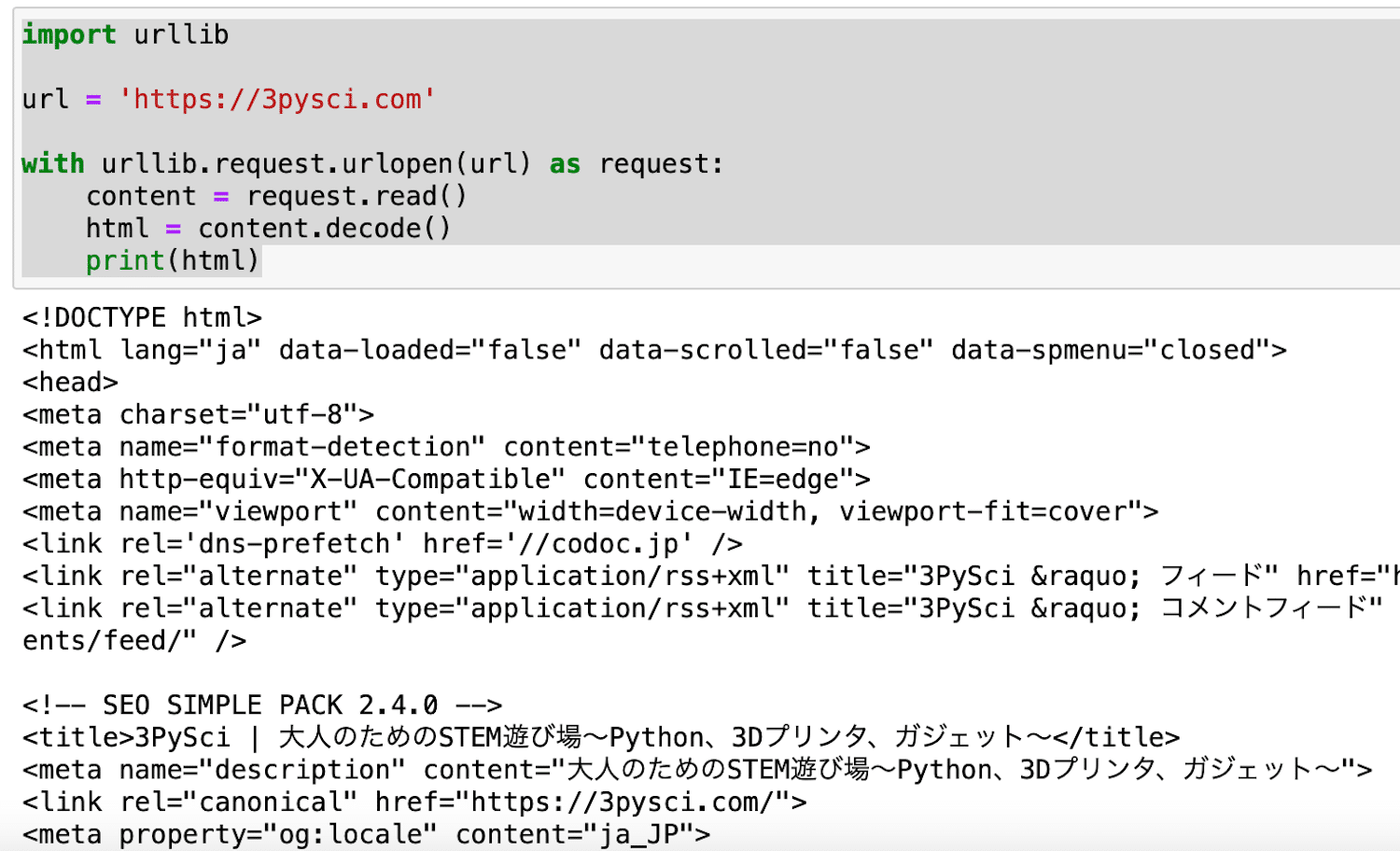Click the 'html = content.decode()' line
1400x851 pixels.
(x=269, y=229)
